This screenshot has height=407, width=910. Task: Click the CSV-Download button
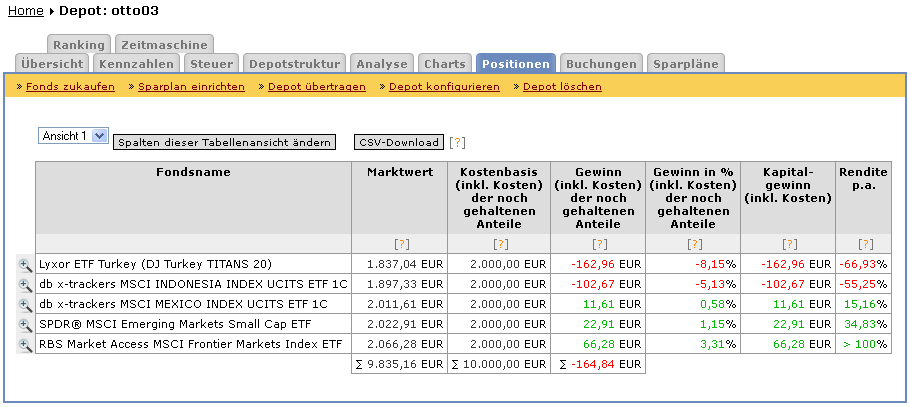click(x=399, y=143)
